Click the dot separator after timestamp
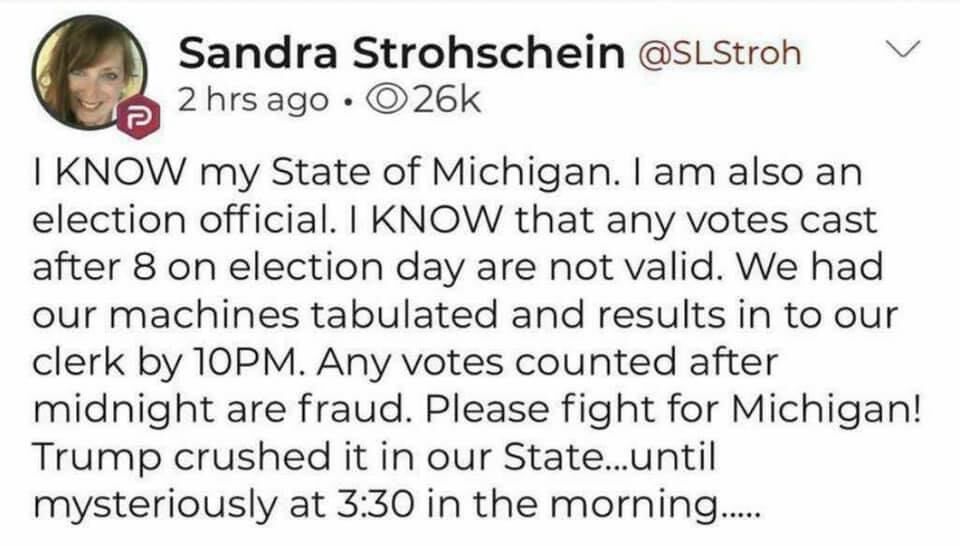Screen dimensions: 960x546 coord(347,102)
